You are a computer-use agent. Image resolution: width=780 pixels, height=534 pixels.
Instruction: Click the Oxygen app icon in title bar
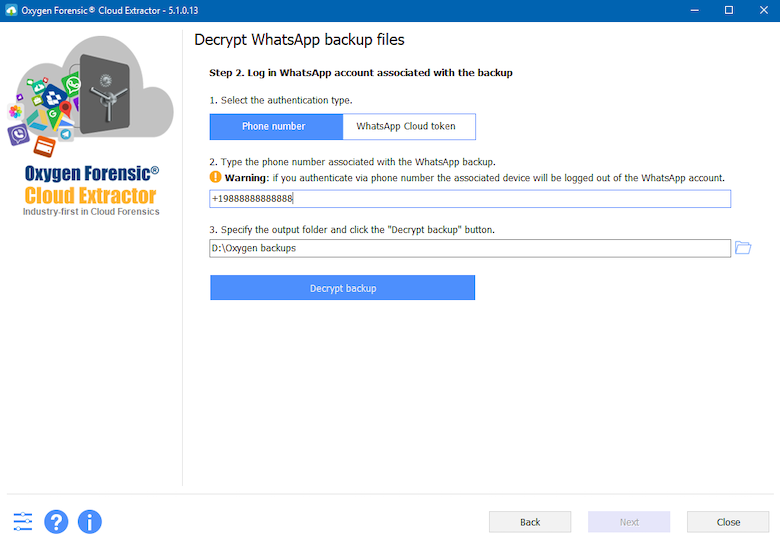point(11,10)
